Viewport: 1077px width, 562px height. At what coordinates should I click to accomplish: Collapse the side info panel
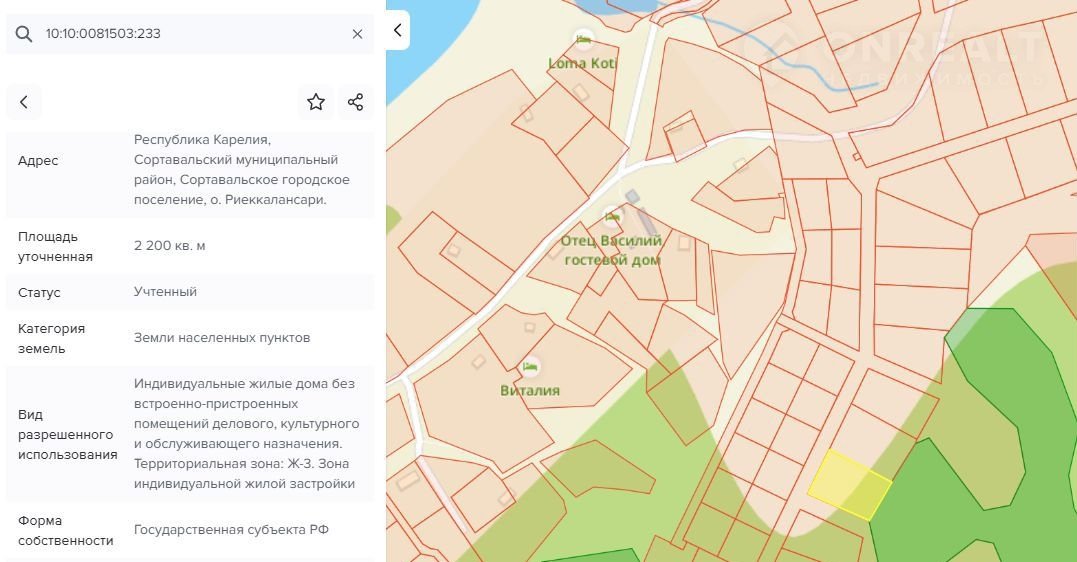point(398,30)
